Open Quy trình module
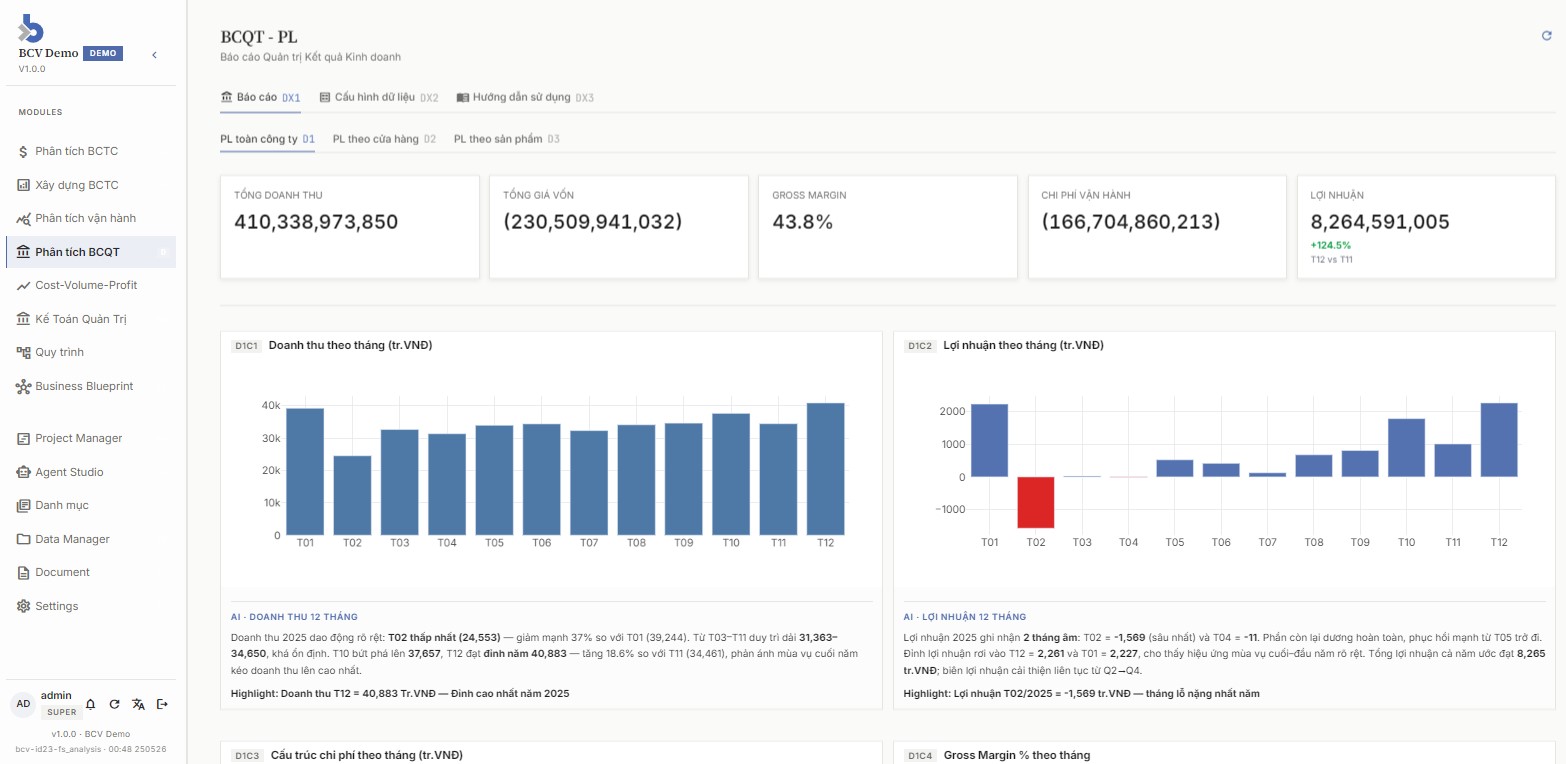1566x764 pixels. [x=91, y=352]
